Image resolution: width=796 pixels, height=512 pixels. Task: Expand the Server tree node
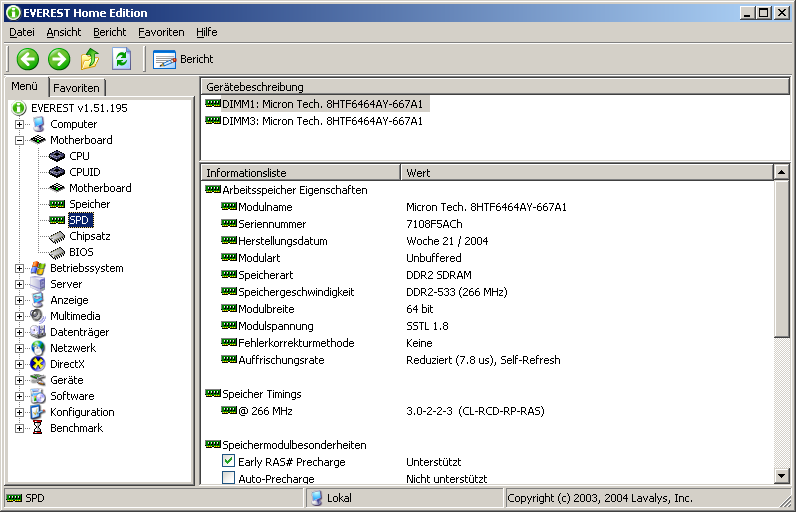[19, 284]
